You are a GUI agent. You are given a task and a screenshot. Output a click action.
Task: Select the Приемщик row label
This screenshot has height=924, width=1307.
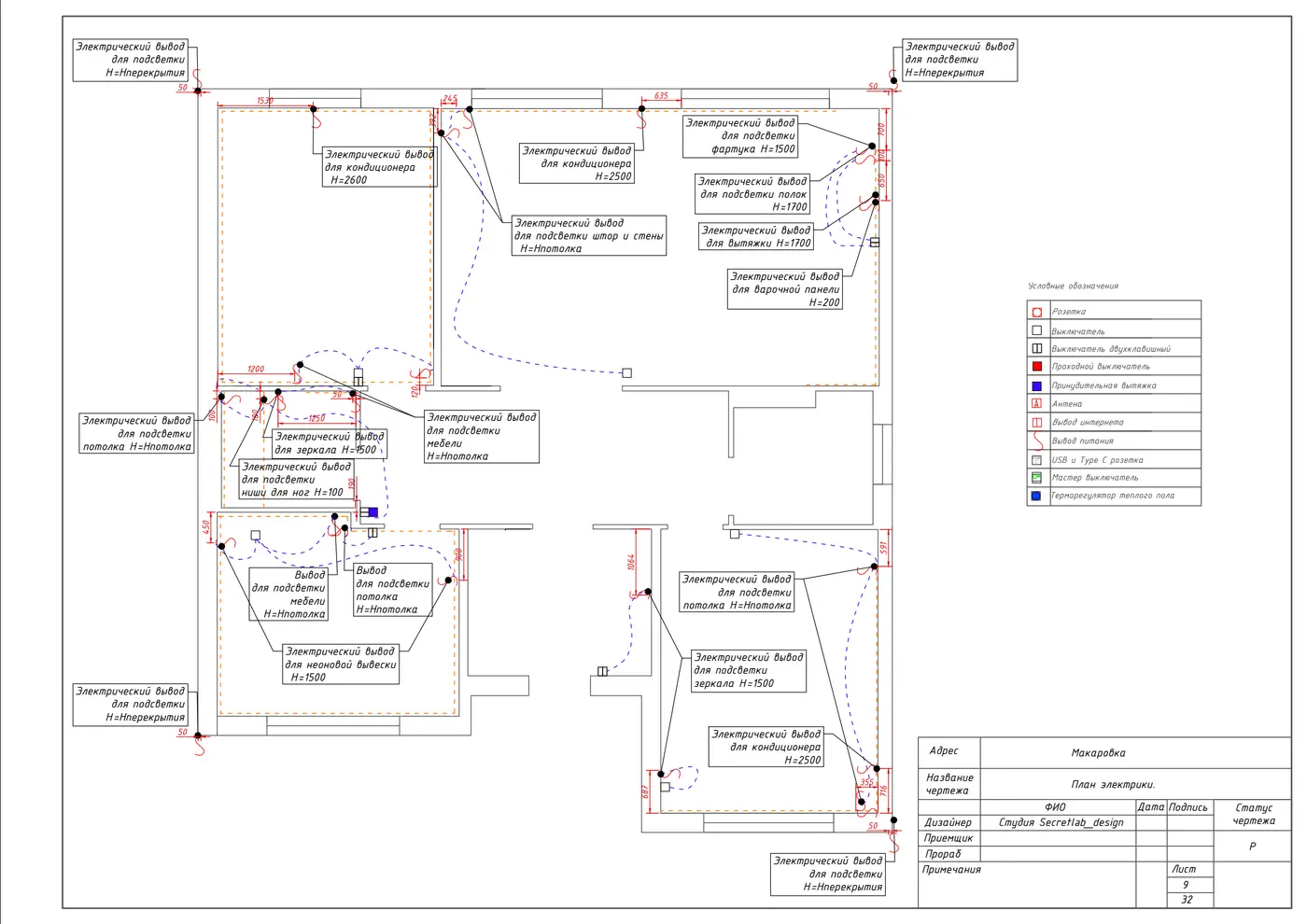(949, 838)
